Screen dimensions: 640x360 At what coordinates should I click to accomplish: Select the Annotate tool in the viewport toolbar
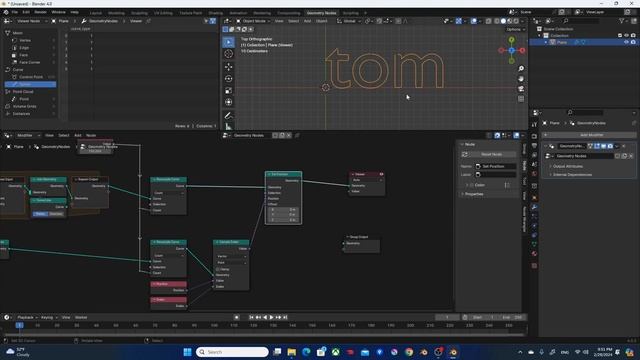[229, 116]
